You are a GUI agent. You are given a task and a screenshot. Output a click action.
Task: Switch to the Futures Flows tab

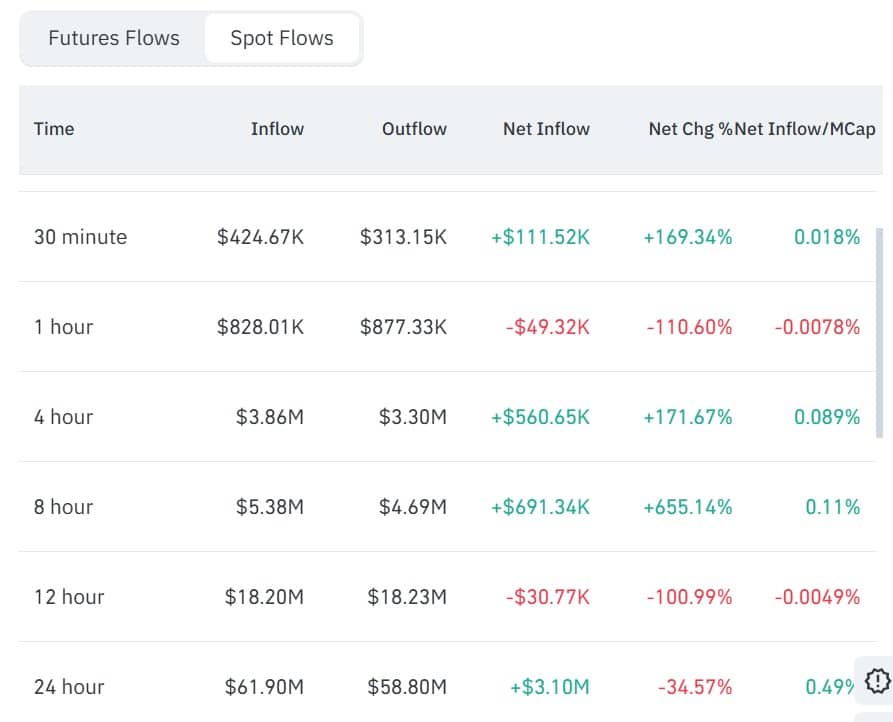111,38
